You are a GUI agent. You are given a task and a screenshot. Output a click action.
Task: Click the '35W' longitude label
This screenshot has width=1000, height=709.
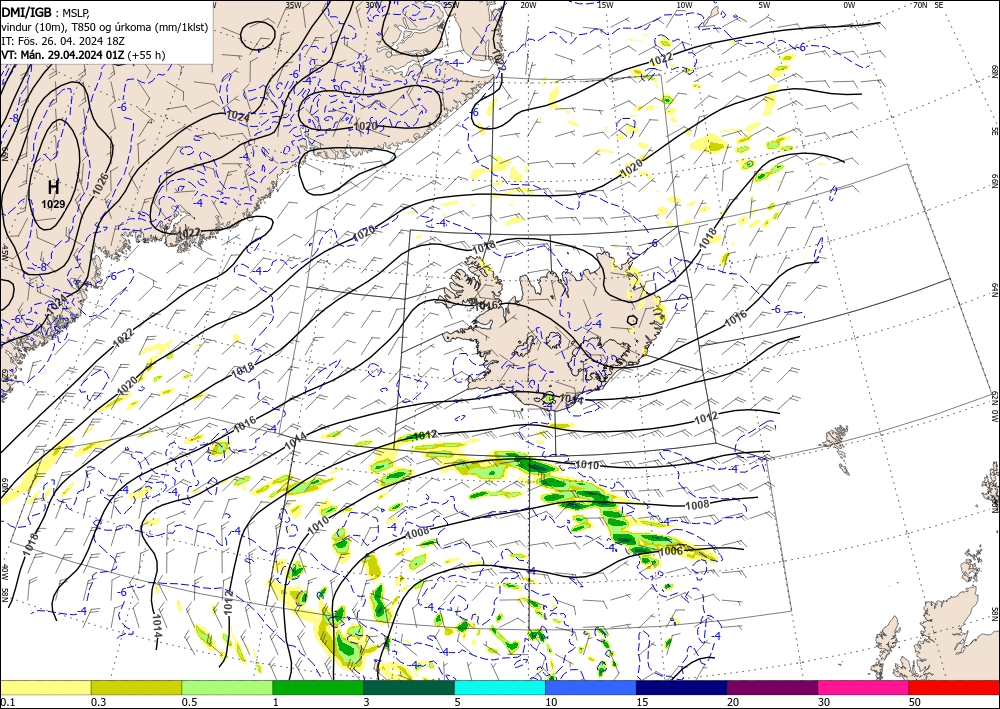pyautogui.click(x=293, y=5)
